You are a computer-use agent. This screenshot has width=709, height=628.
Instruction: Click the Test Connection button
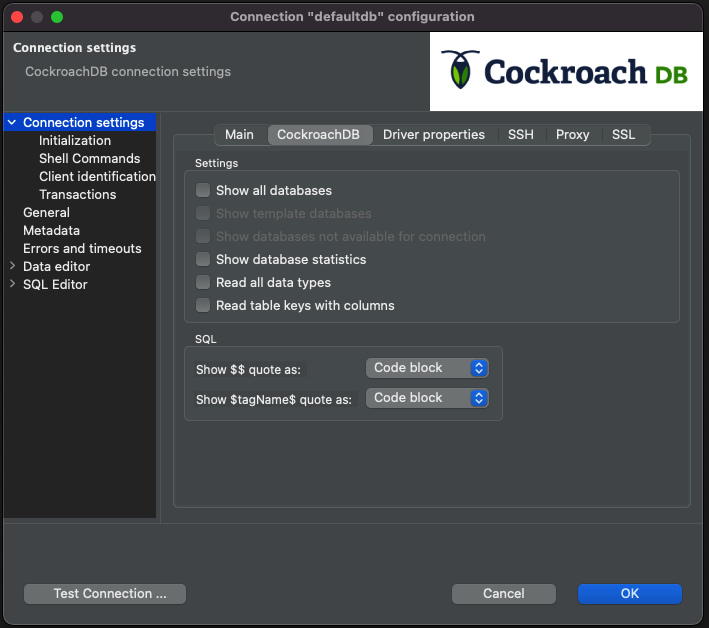(x=105, y=594)
